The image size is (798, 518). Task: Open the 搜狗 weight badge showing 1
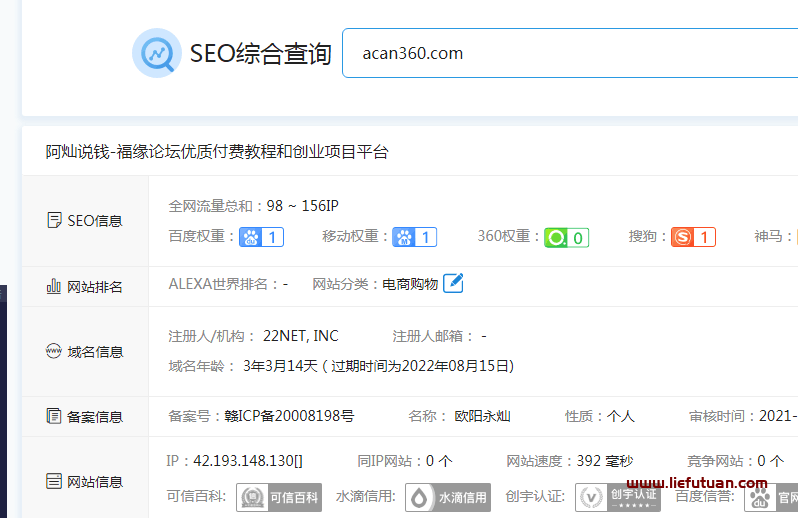click(x=693, y=237)
